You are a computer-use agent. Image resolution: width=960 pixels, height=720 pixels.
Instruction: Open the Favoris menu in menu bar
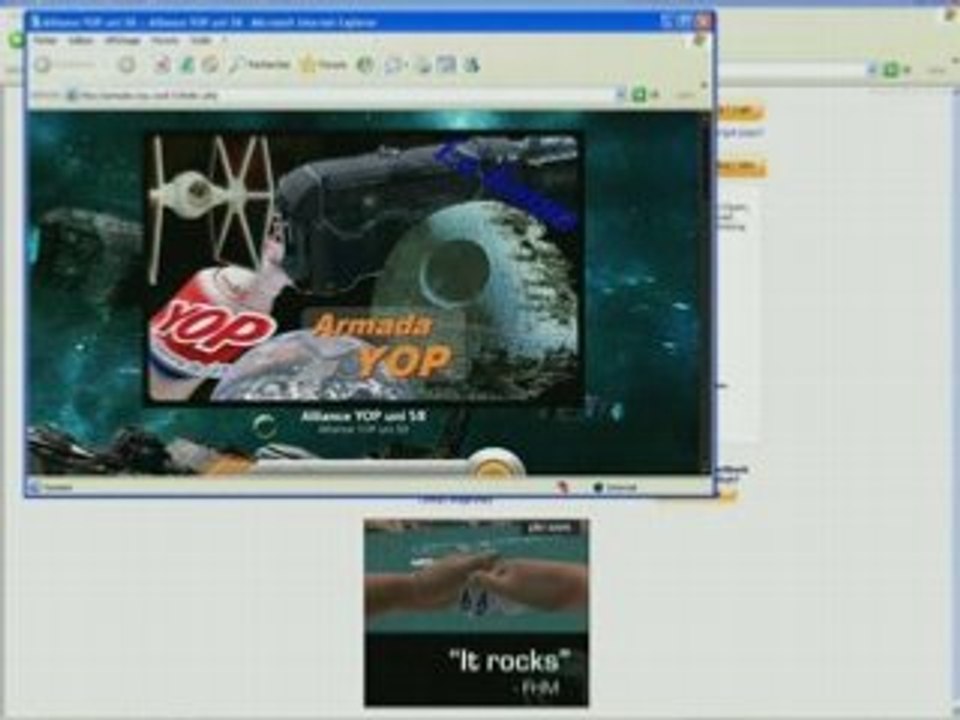pyautogui.click(x=165, y=40)
